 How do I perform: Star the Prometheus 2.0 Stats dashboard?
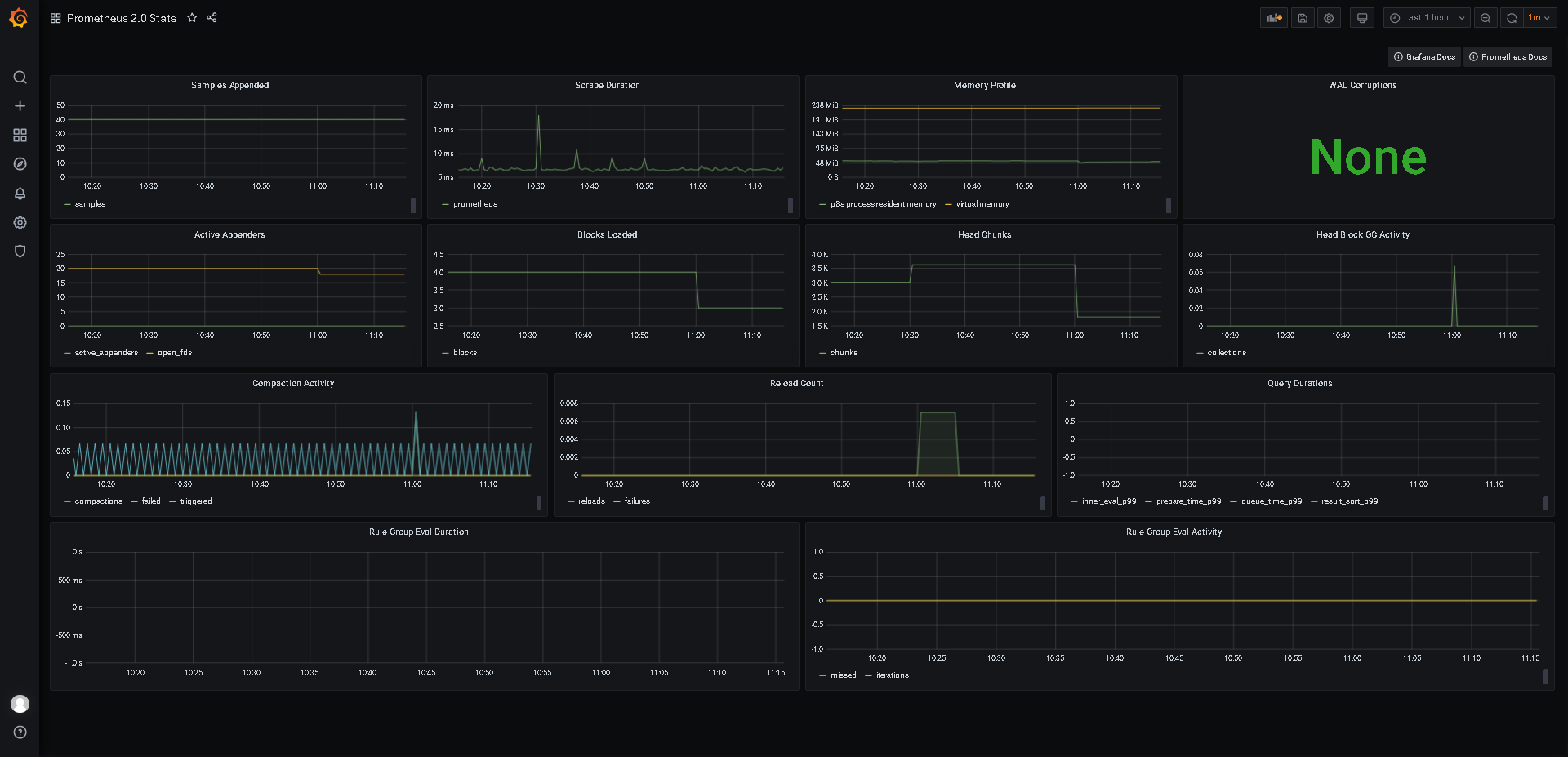coord(192,18)
